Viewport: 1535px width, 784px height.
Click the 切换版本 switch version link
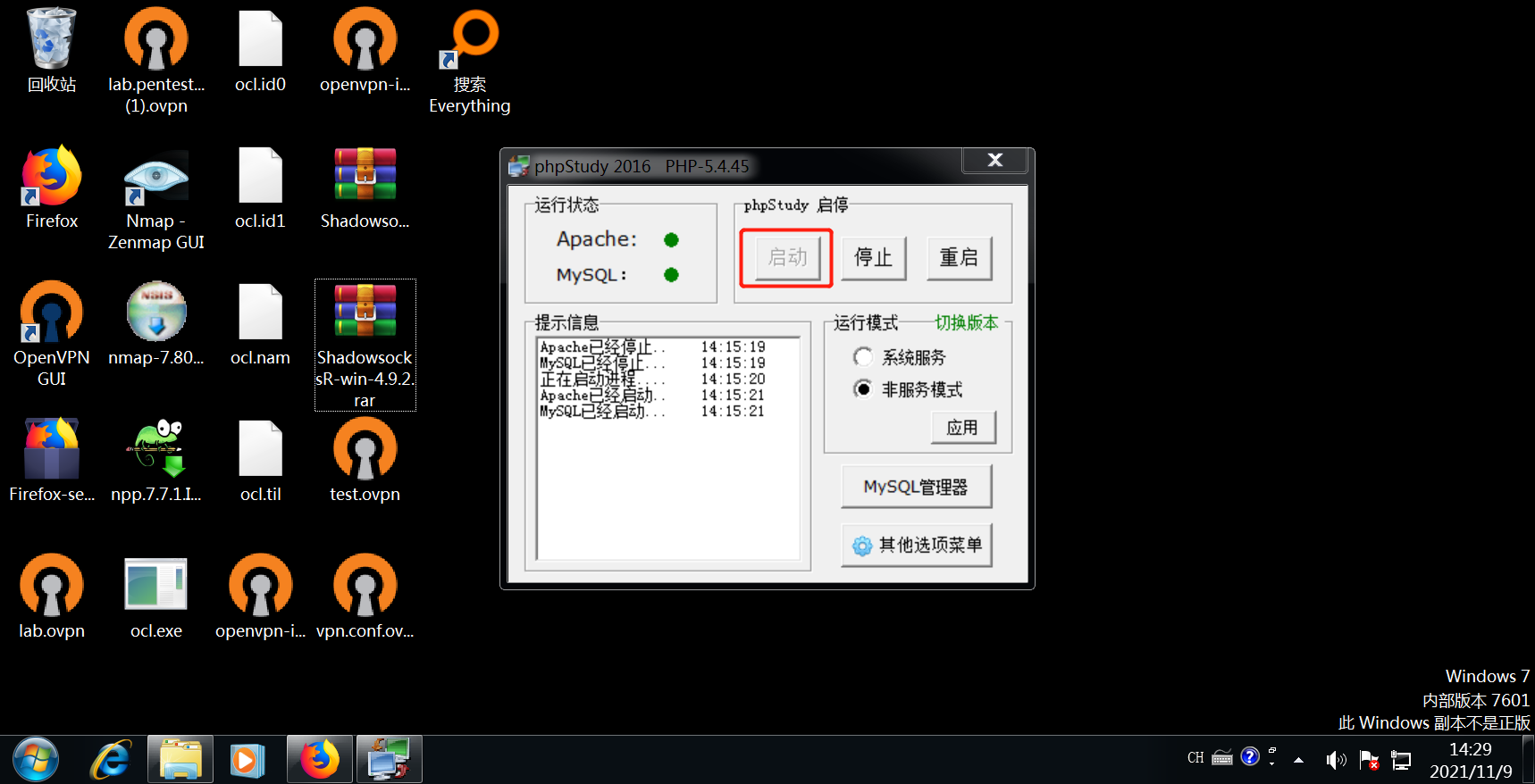pyautogui.click(x=967, y=322)
